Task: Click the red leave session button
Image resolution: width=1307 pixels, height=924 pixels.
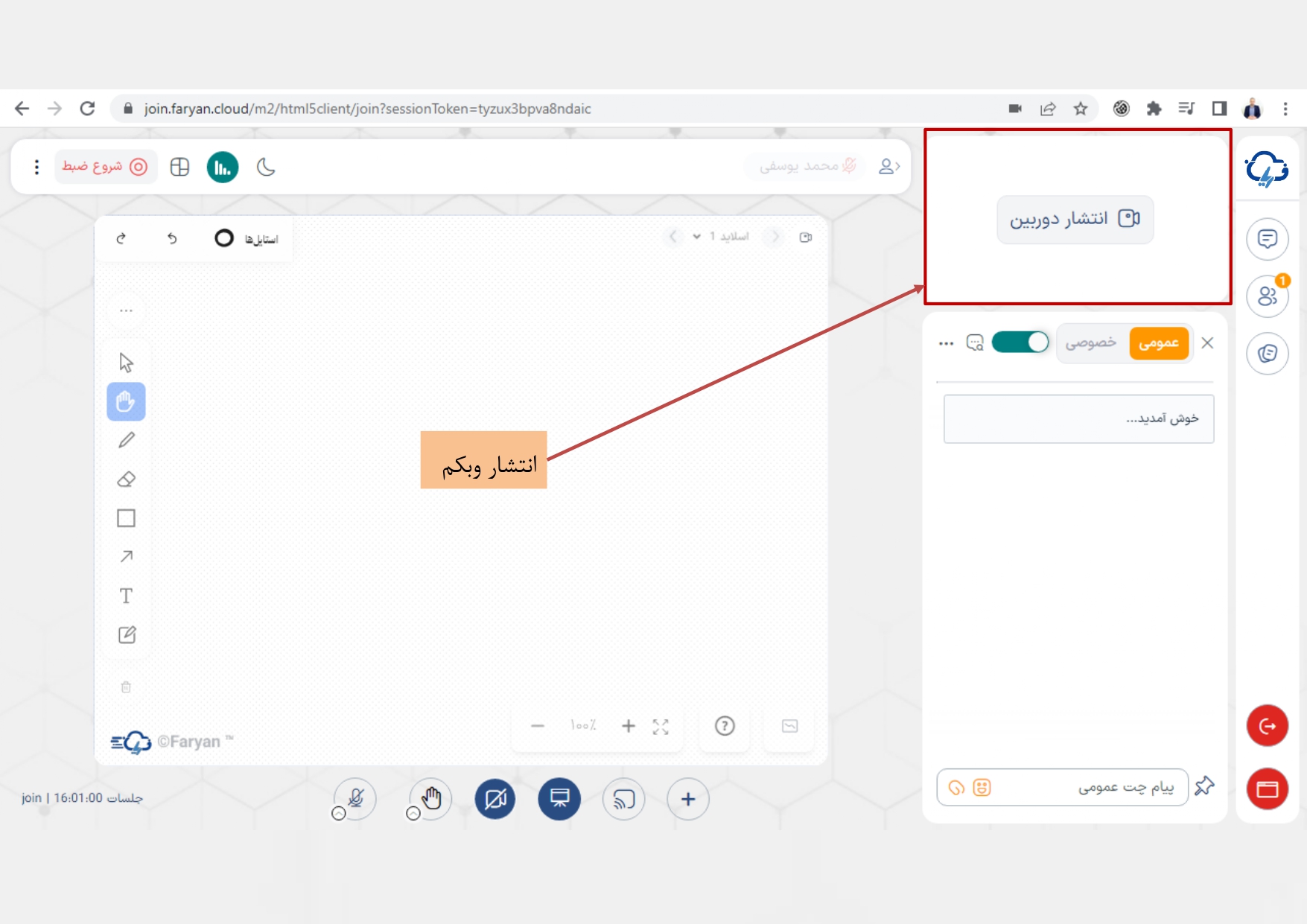Action: pos(1267,726)
